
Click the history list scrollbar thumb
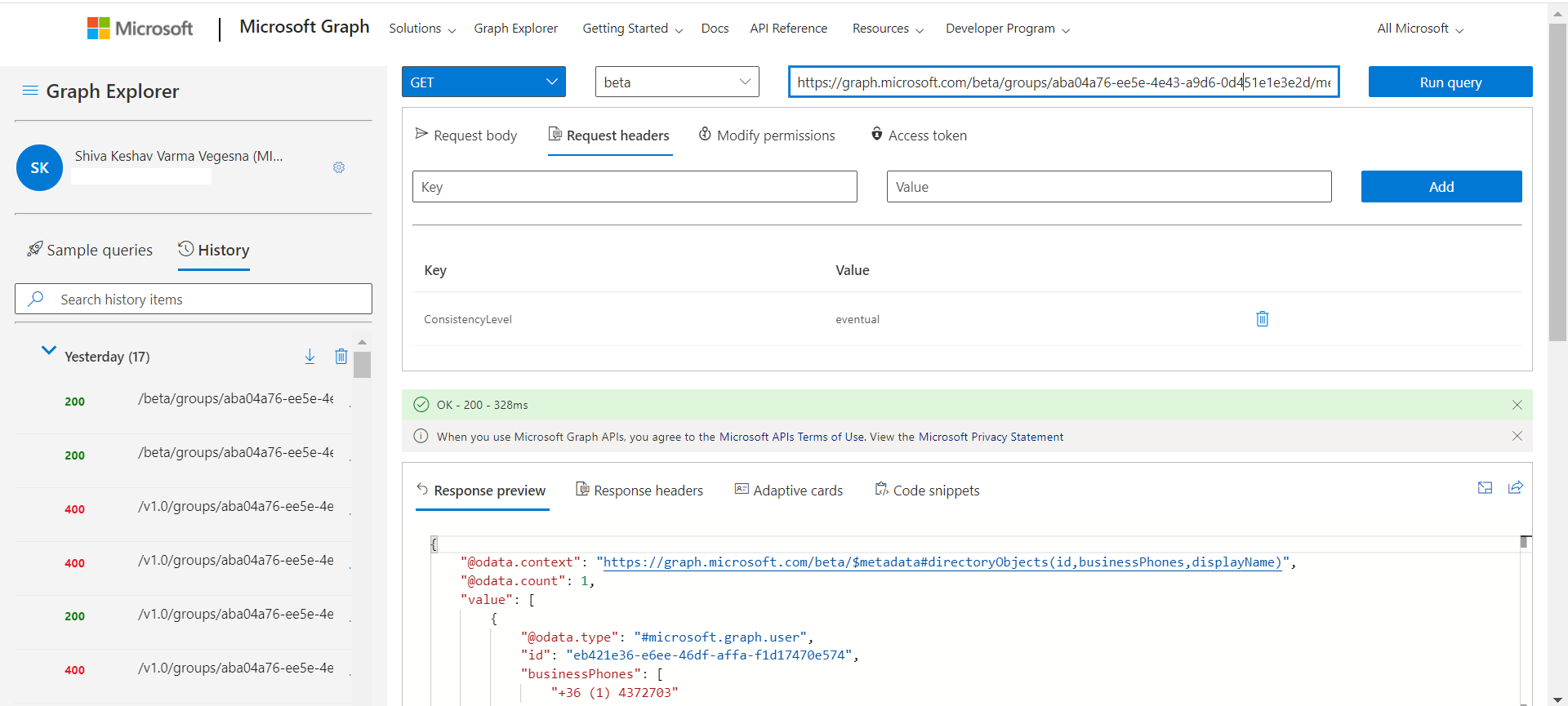pyautogui.click(x=363, y=364)
